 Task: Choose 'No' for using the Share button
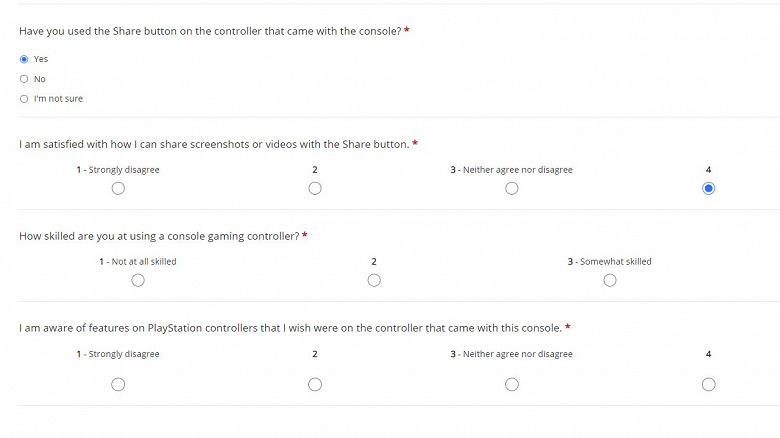(24, 79)
